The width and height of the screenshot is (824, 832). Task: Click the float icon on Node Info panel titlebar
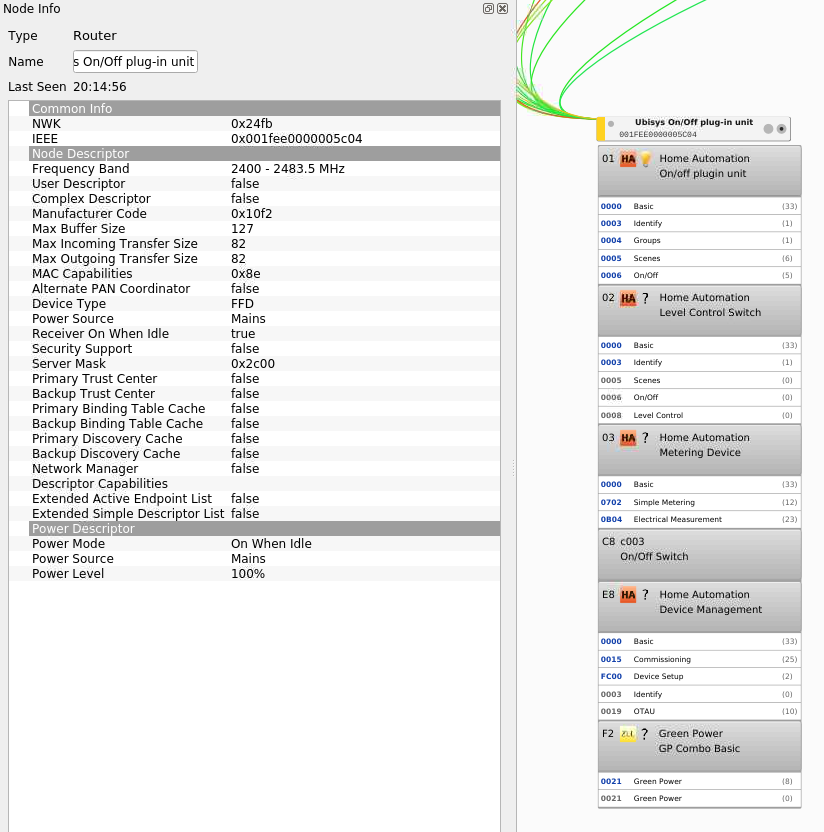tap(487, 8)
